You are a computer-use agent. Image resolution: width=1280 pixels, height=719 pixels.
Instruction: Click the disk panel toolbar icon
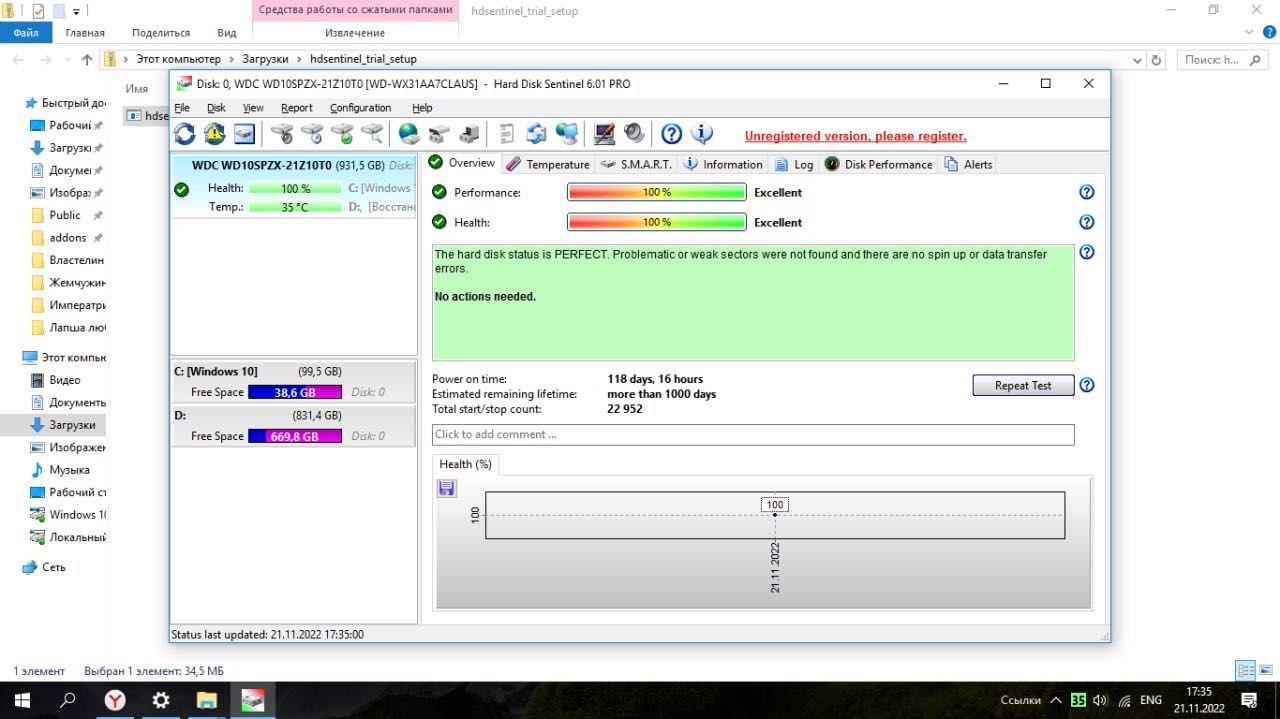(x=244, y=134)
